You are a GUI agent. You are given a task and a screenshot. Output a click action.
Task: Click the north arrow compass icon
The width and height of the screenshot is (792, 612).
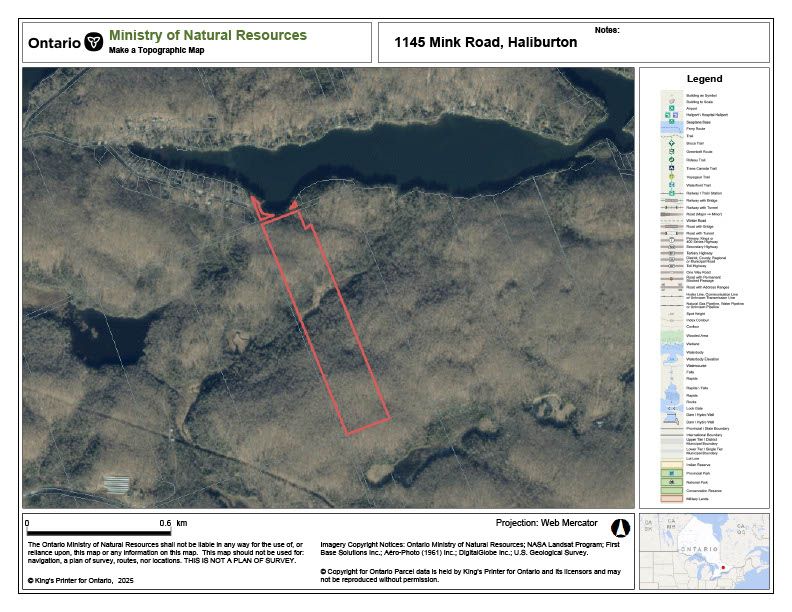(619, 525)
